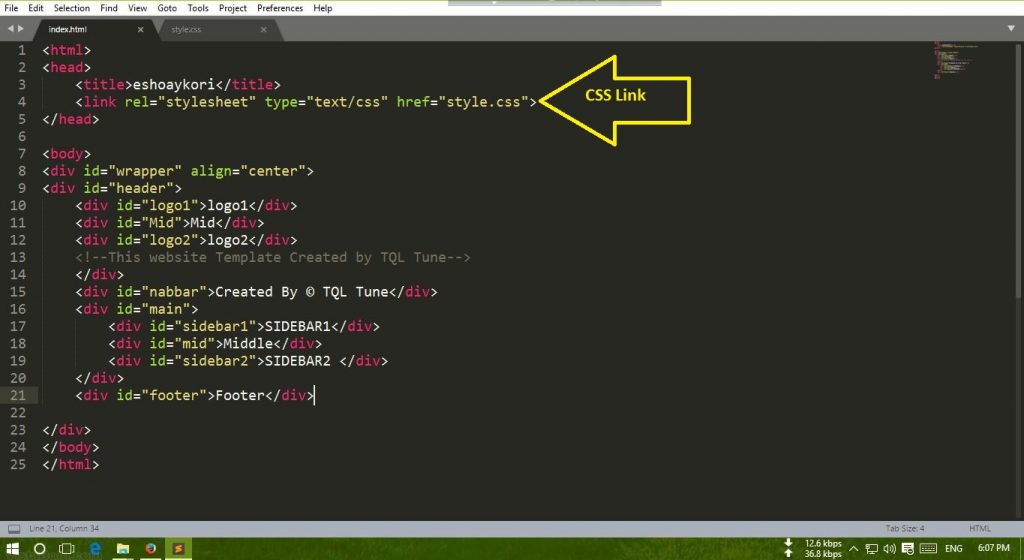The width and height of the screenshot is (1024, 560).
Task: Click the side bar toggle icon in status bar
Action: click(x=11, y=528)
